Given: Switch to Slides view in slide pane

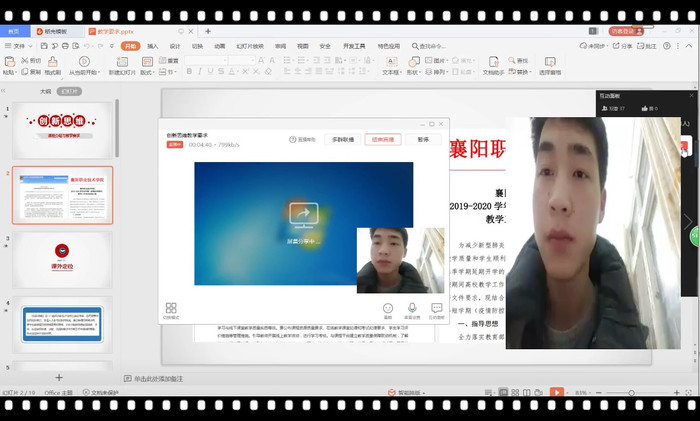Looking at the screenshot, I should [x=69, y=92].
